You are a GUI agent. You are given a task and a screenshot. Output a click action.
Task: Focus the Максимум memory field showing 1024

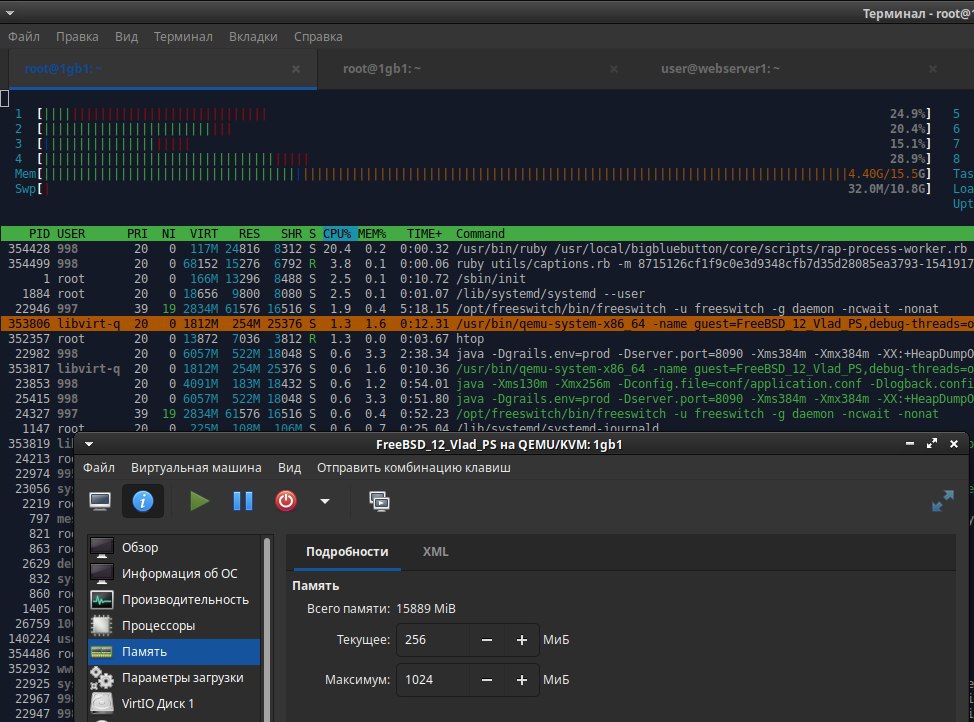434,680
